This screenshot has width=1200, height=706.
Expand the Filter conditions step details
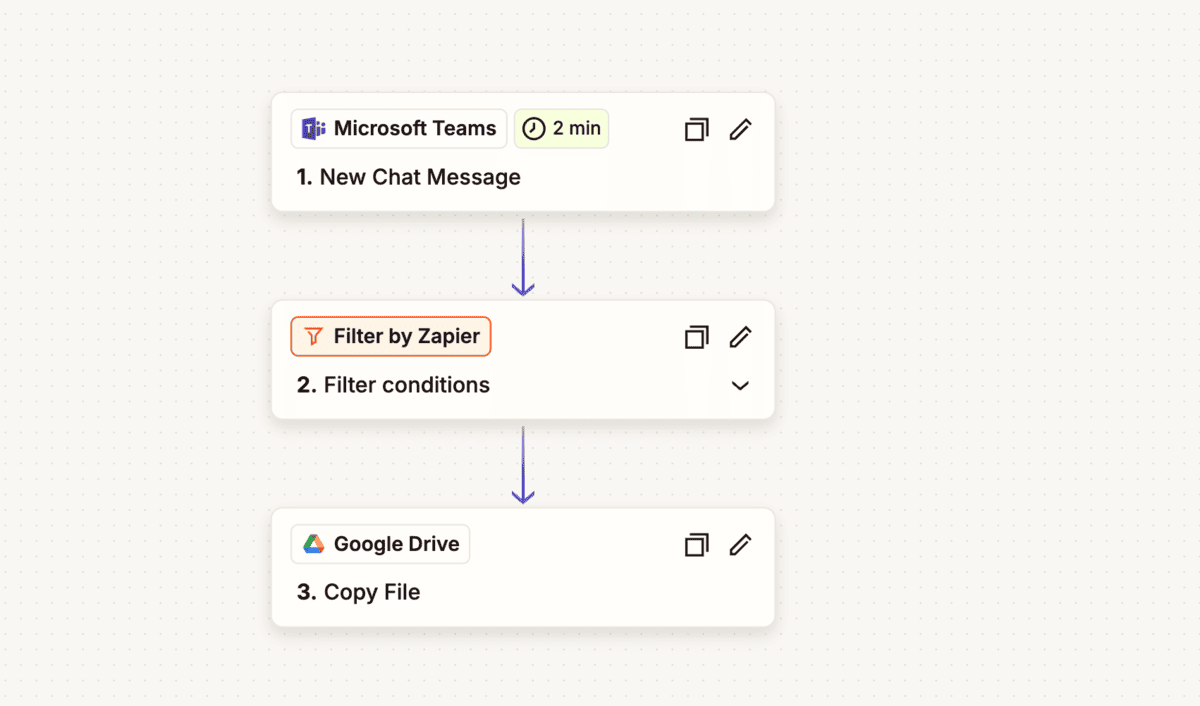[x=739, y=385]
